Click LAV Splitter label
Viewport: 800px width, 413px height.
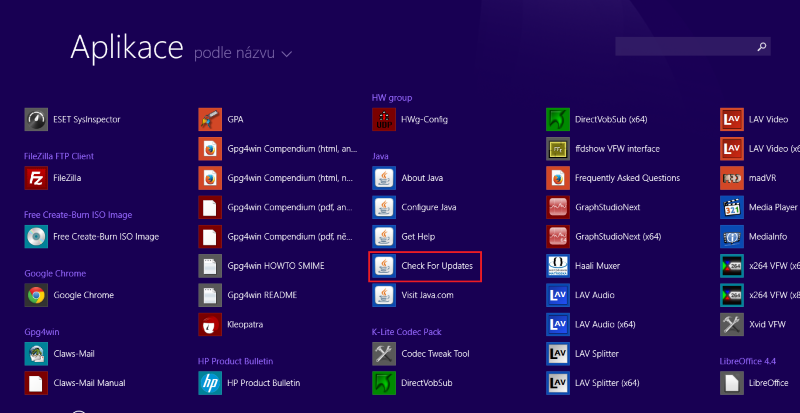pyautogui.click(x=596, y=354)
